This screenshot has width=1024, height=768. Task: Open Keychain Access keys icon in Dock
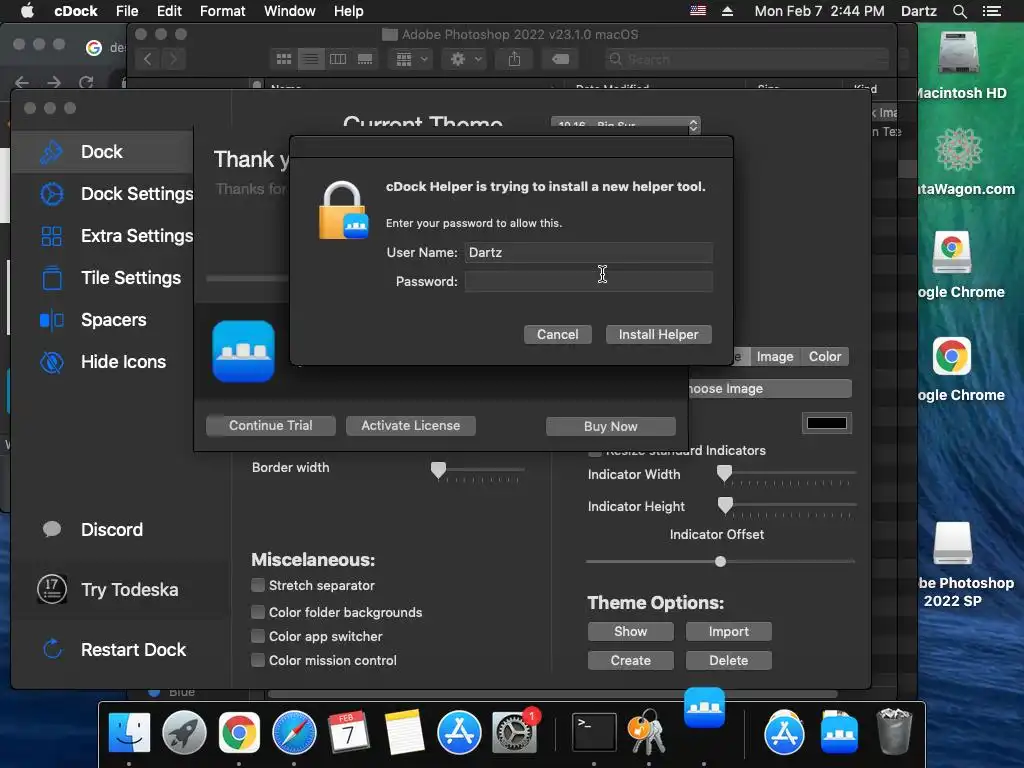(x=648, y=732)
